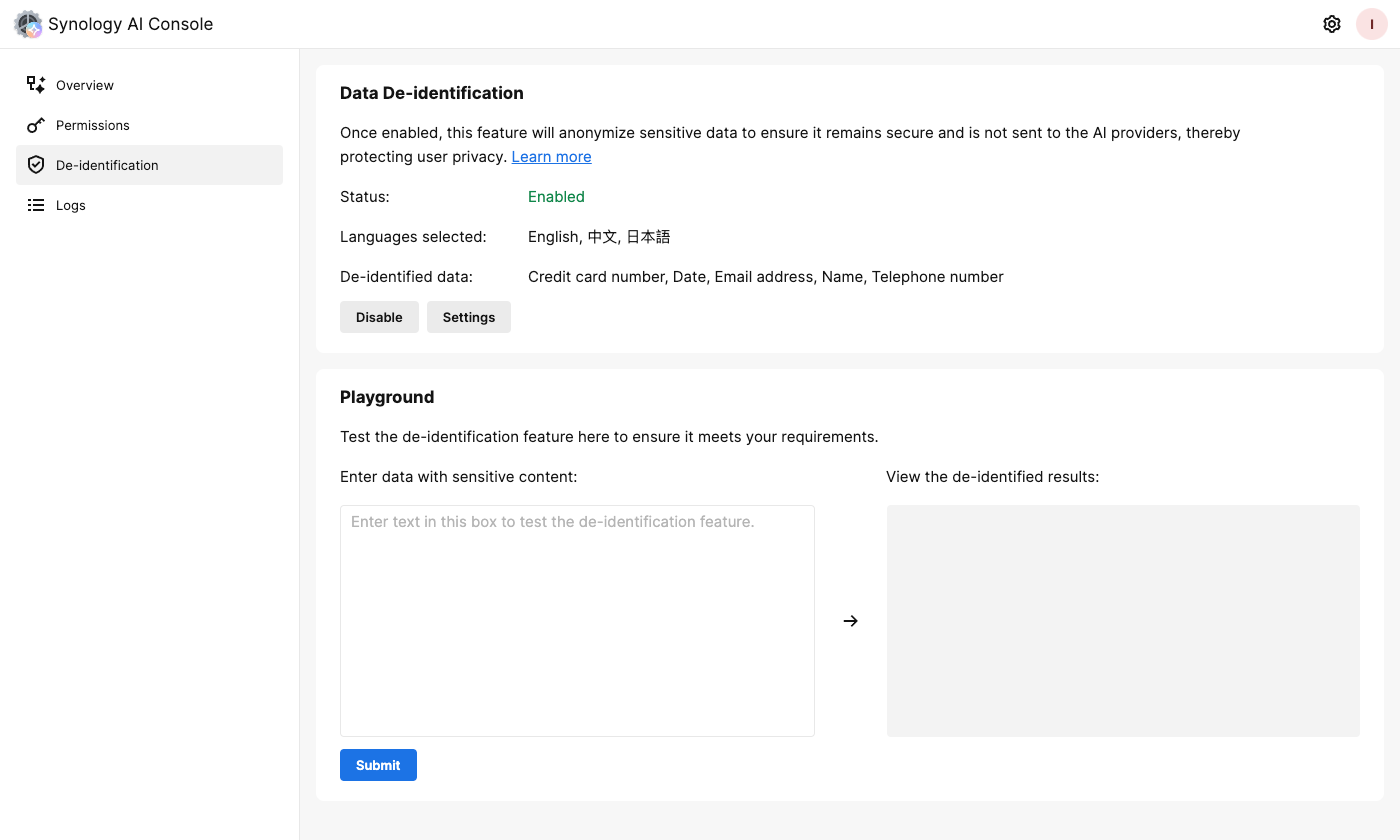Focus the sensitive content text box
Image resolution: width=1400 pixels, height=840 pixels.
pyautogui.click(x=577, y=620)
